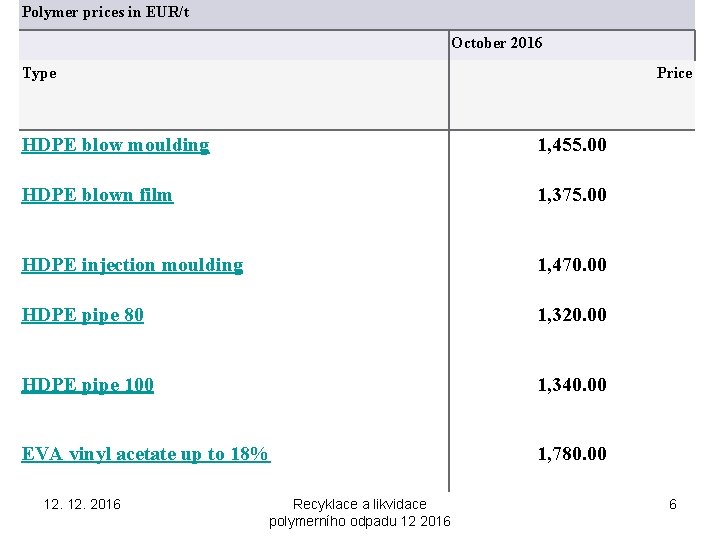Select the October 2016 column header
The width and height of the screenshot is (720, 540).
click(497, 43)
